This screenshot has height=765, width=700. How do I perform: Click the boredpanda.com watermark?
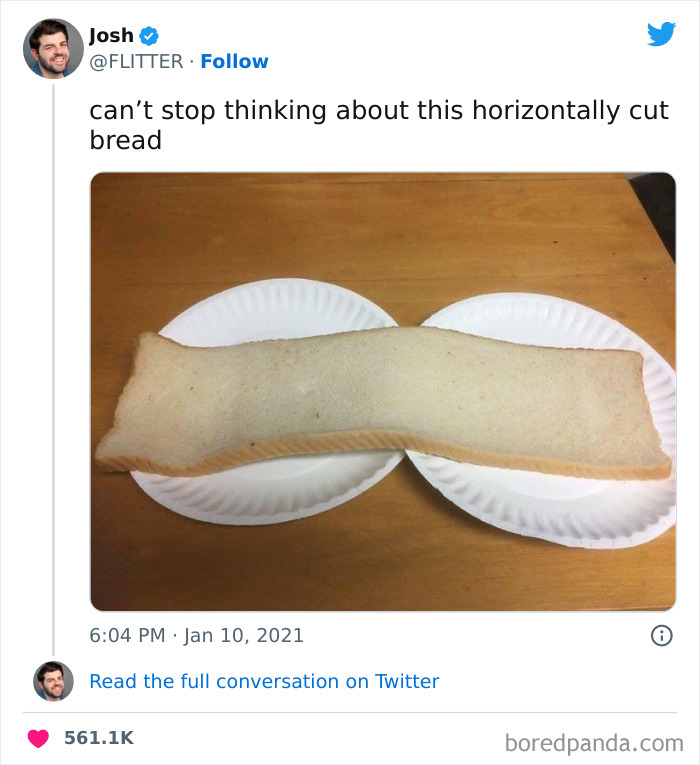(592, 743)
